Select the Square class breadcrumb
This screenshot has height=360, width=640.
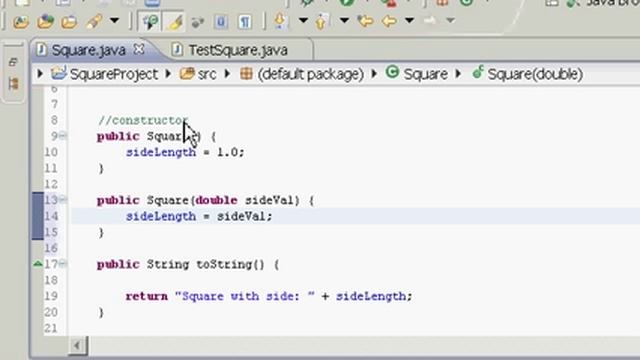click(425, 74)
